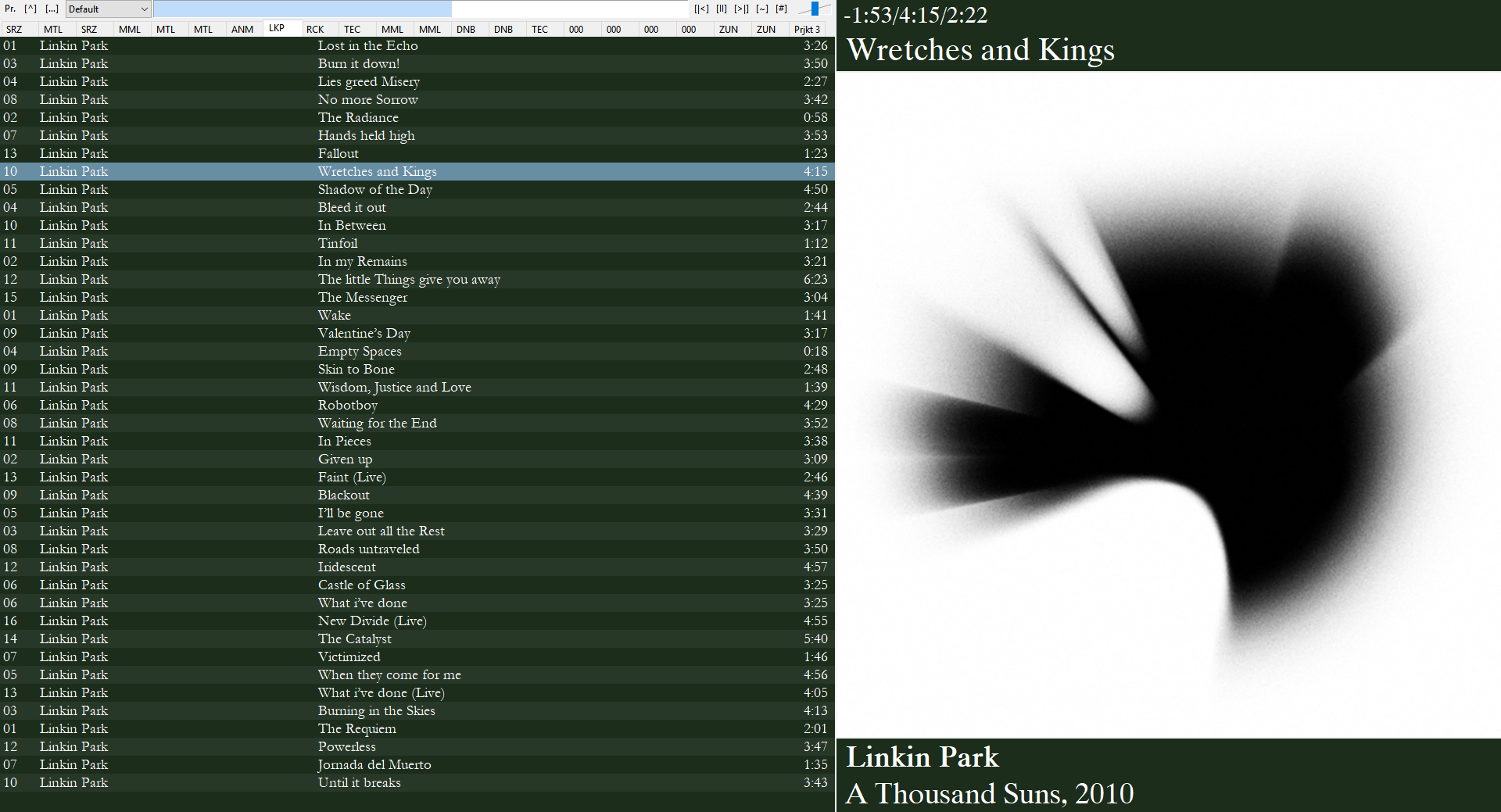Select the track 'What i've done (Live)'
1501x812 pixels.
click(x=417, y=692)
